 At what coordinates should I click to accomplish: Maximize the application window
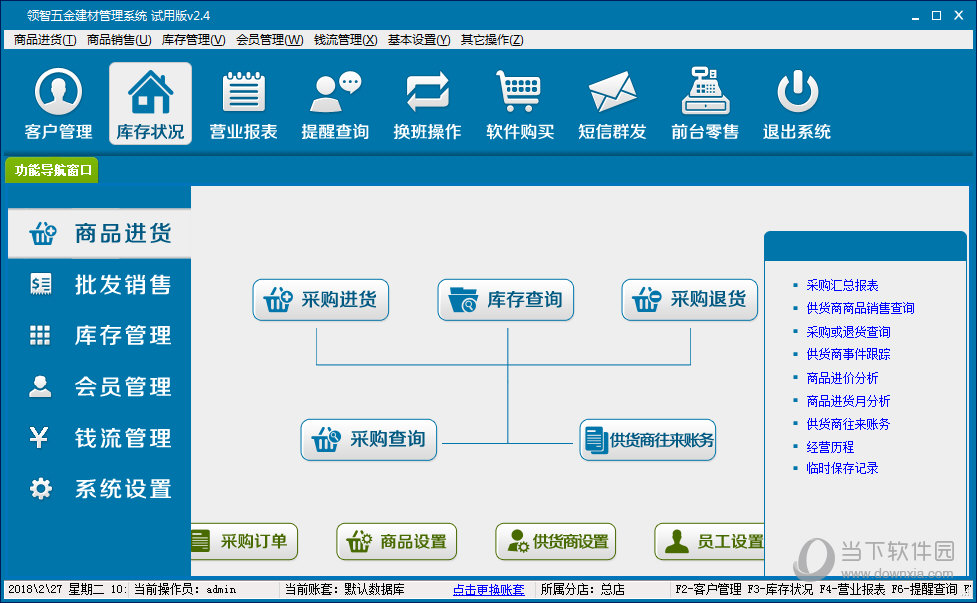click(x=936, y=16)
